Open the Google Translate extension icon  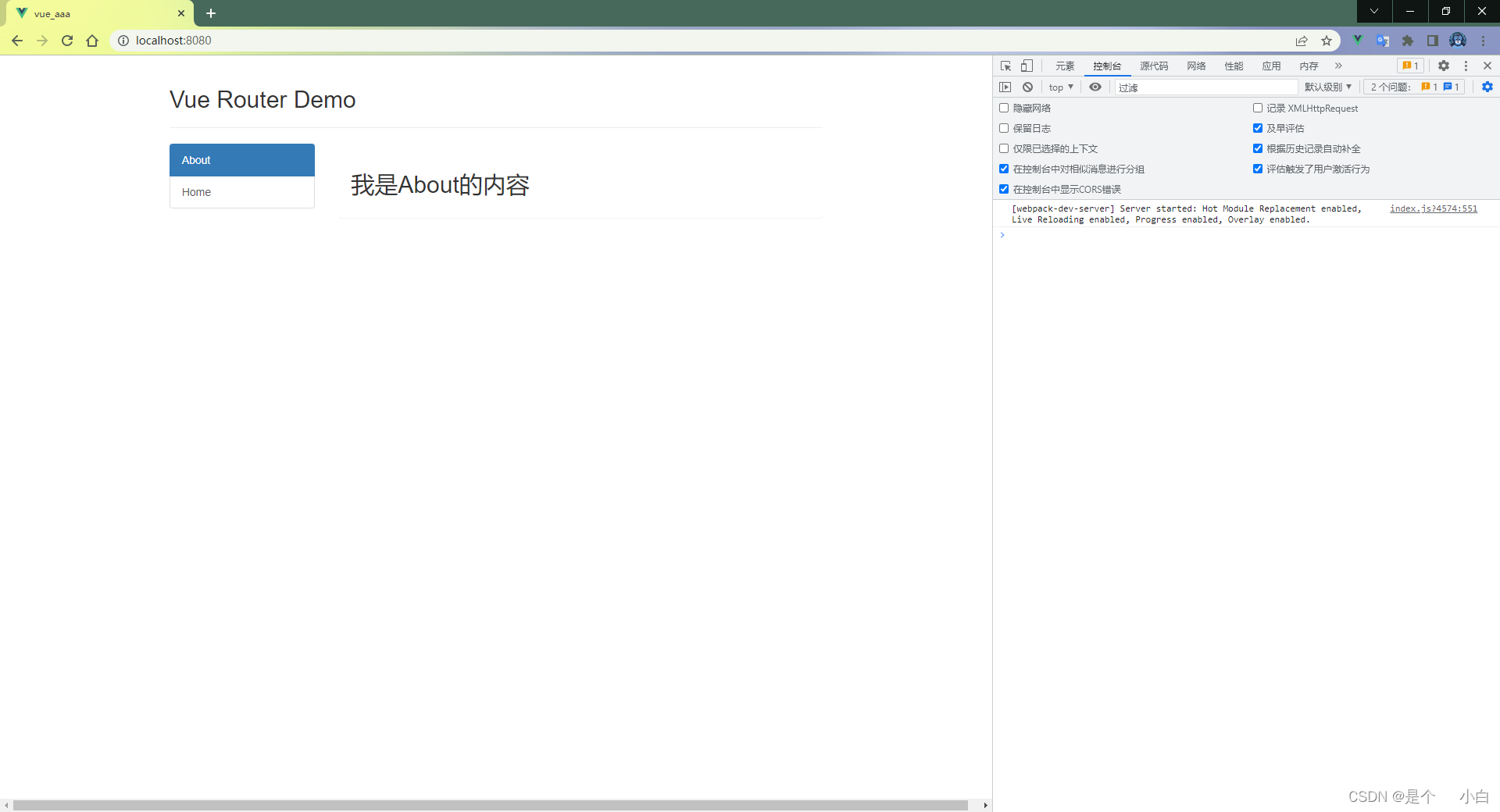1383,41
